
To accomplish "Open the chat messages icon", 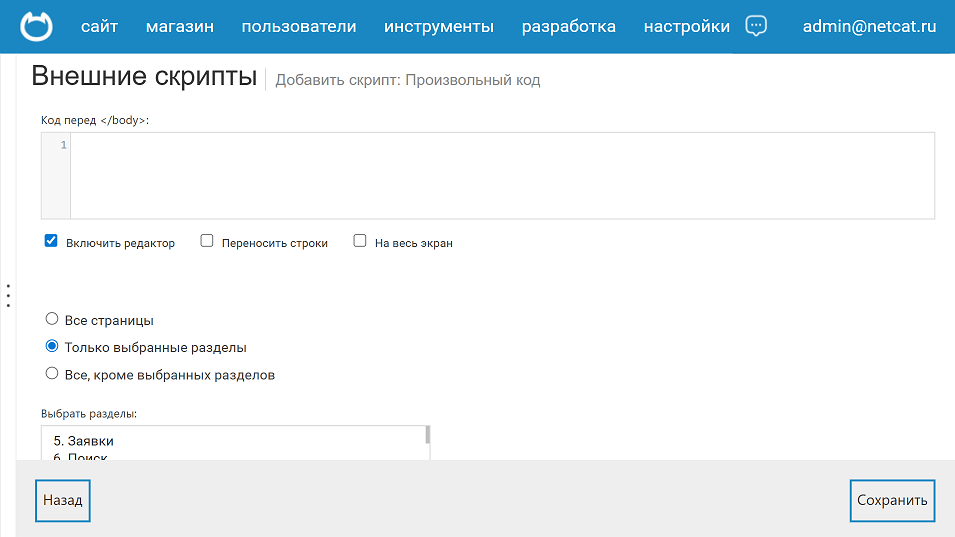I will click(x=757, y=27).
